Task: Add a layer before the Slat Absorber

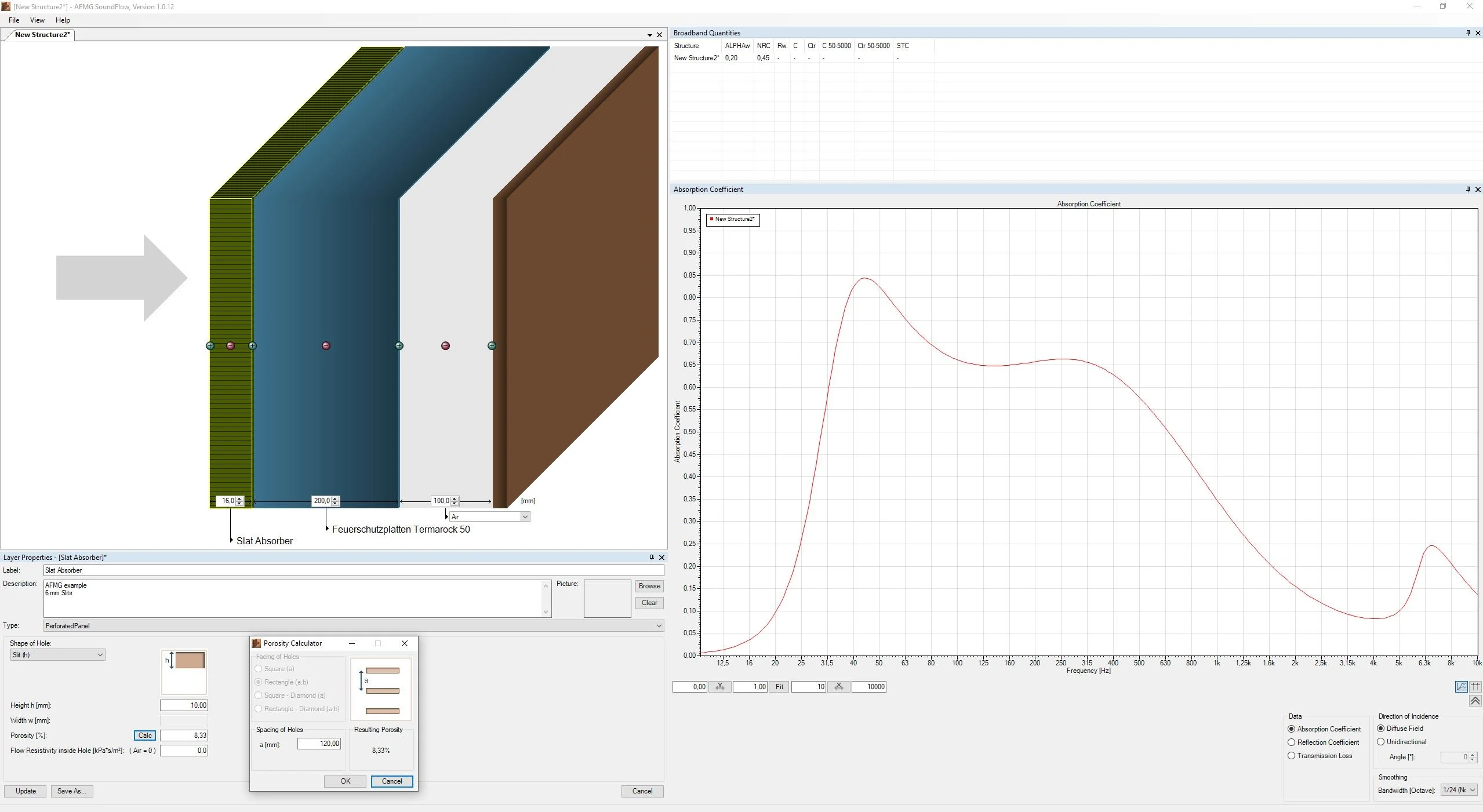Action: (x=210, y=346)
